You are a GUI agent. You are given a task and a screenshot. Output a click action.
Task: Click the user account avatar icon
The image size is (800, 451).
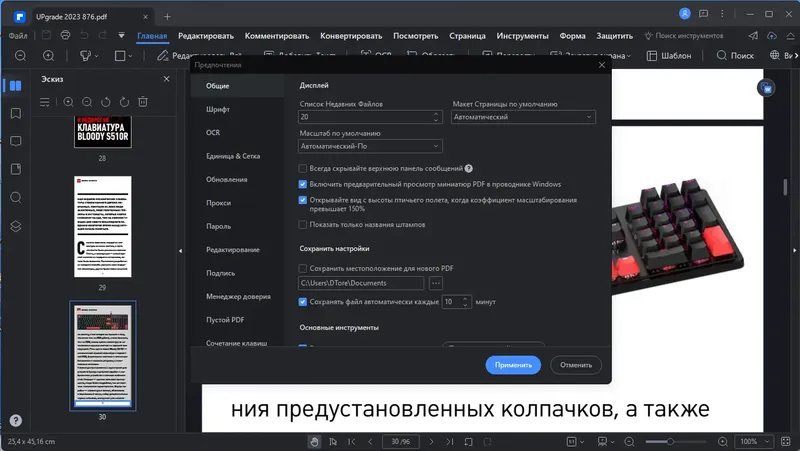[685, 14]
